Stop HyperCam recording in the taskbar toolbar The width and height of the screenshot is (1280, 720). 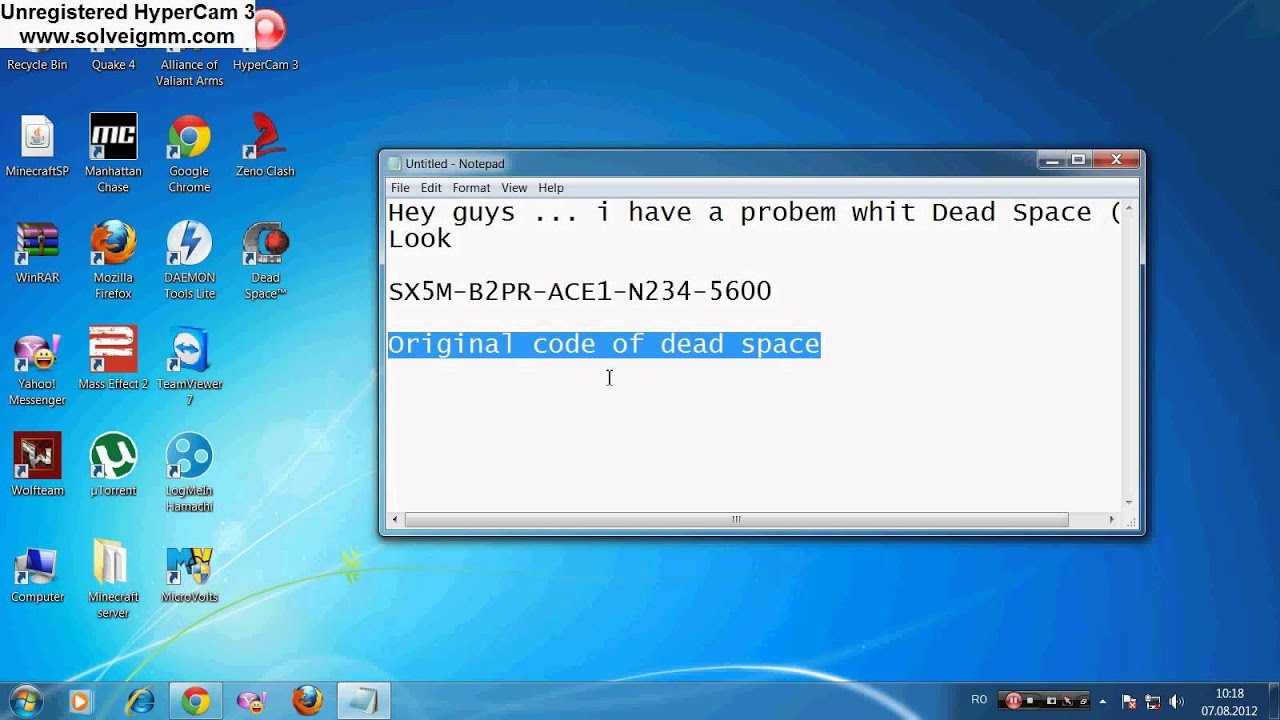point(1030,701)
